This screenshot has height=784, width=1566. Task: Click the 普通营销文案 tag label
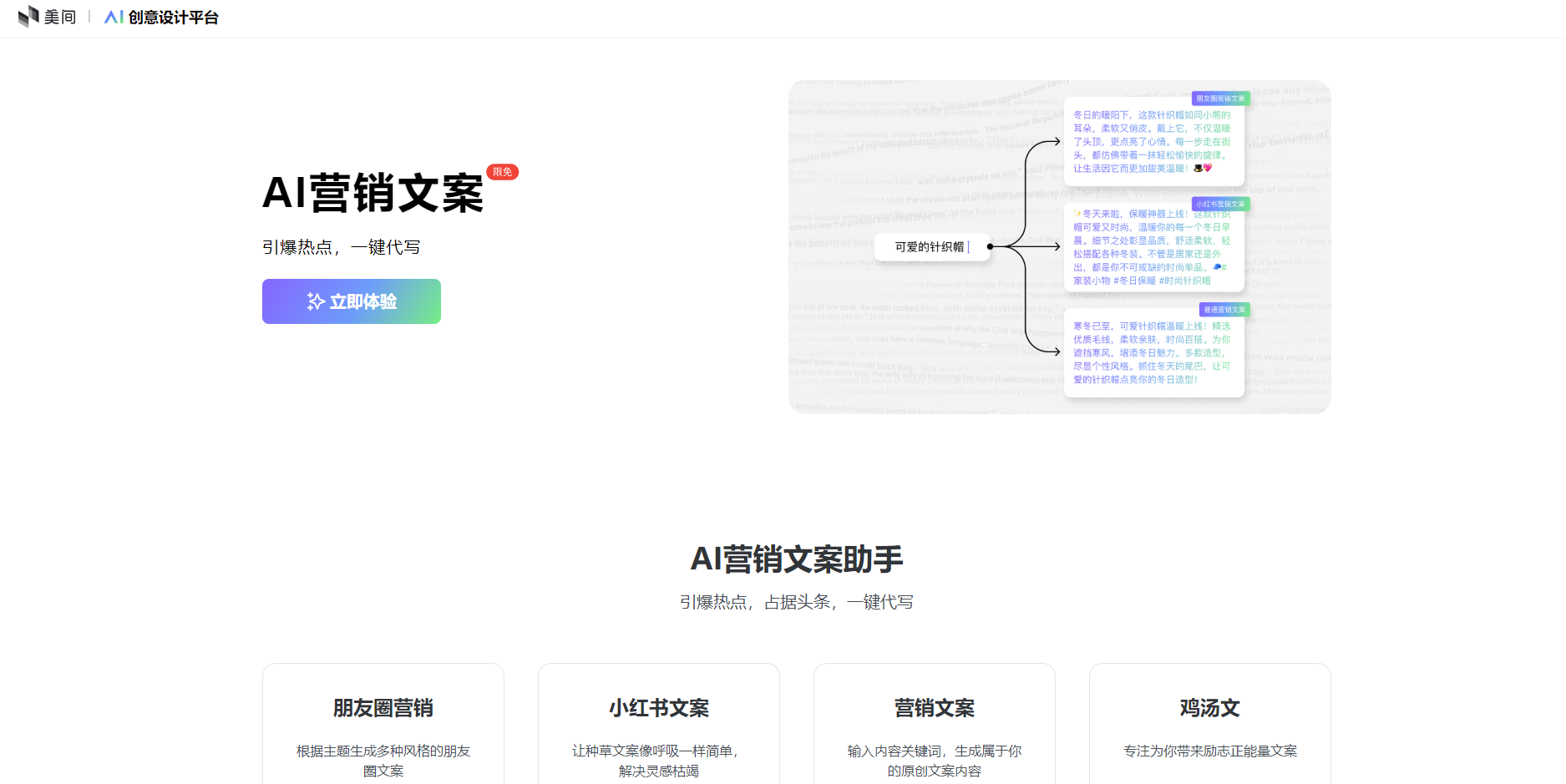tap(1224, 310)
